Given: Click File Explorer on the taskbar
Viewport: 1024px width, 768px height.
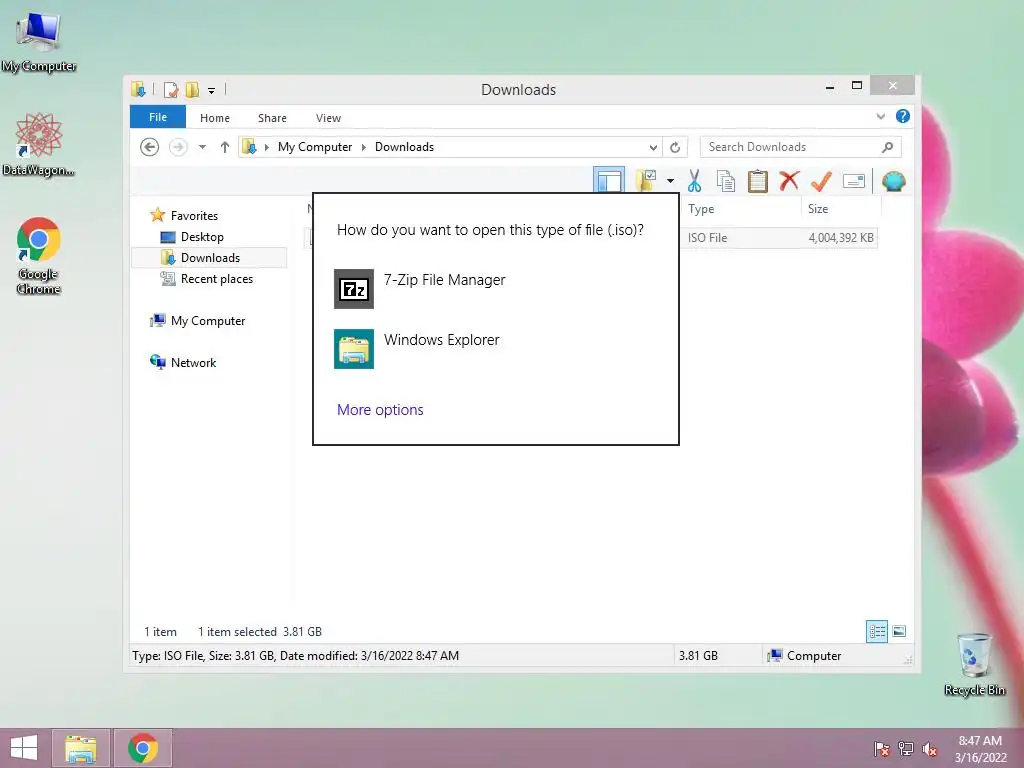Looking at the screenshot, I should coord(81,748).
